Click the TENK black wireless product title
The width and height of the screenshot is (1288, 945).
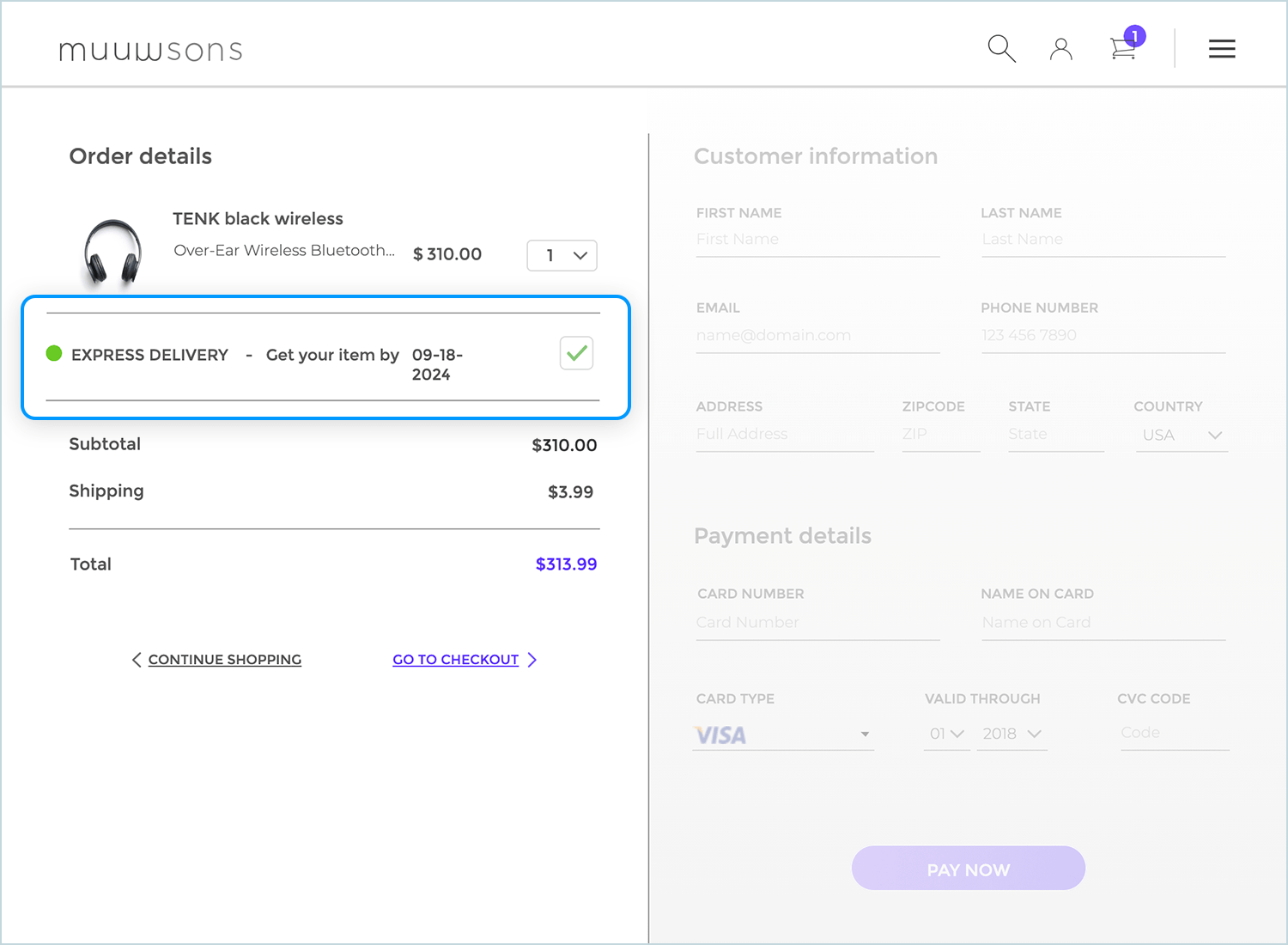[258, 219]
